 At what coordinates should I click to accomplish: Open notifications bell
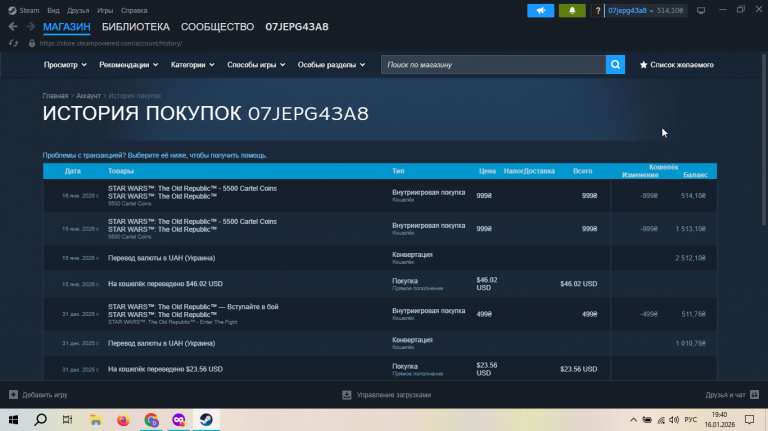pos(572,10)
